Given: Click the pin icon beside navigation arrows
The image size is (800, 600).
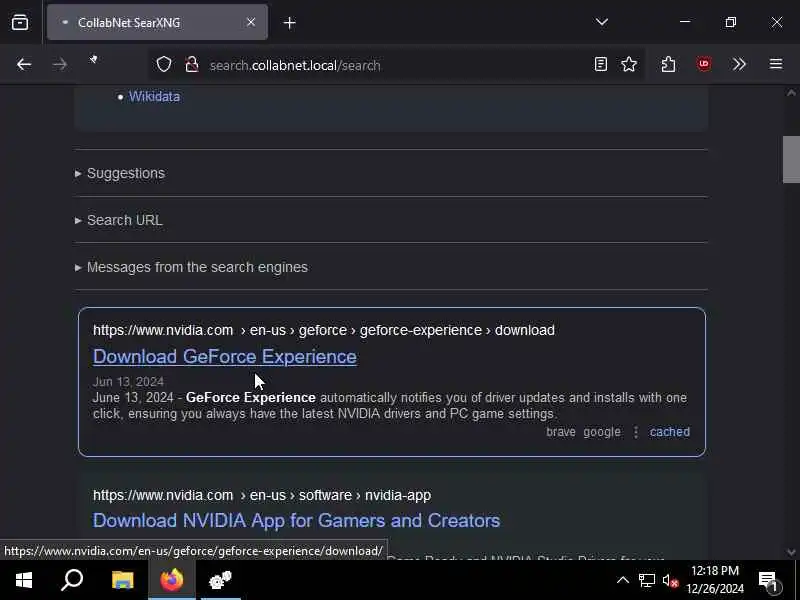Looking at the screenshot, I should [x=93, y=60].
